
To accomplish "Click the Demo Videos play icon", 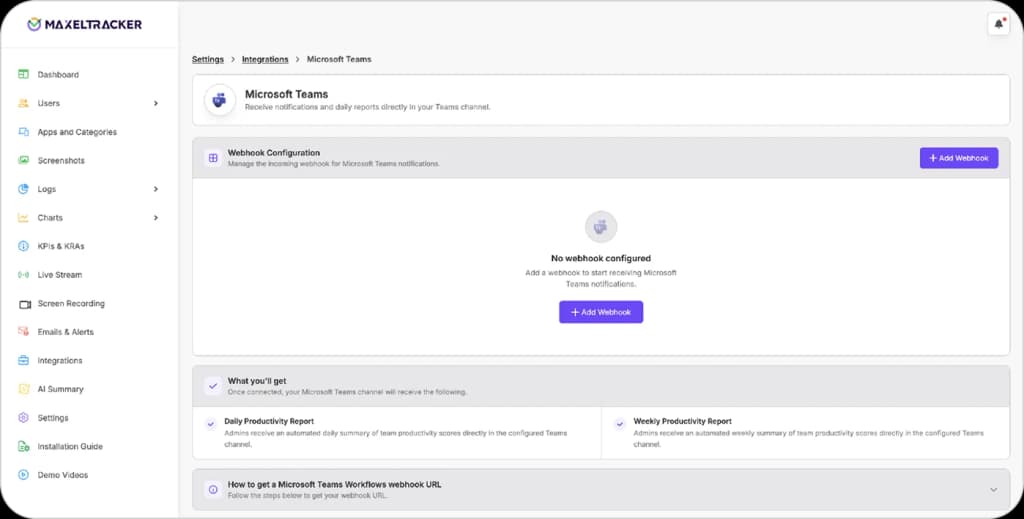I will click(x=24, y=475).
